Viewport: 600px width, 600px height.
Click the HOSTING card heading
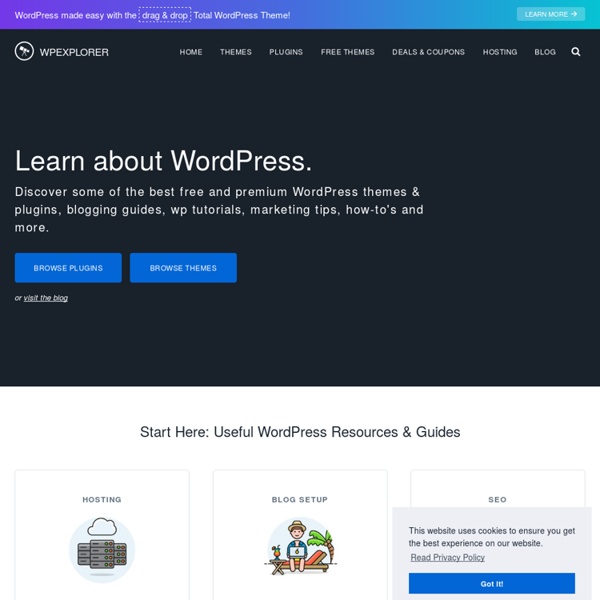click(102, 499)
